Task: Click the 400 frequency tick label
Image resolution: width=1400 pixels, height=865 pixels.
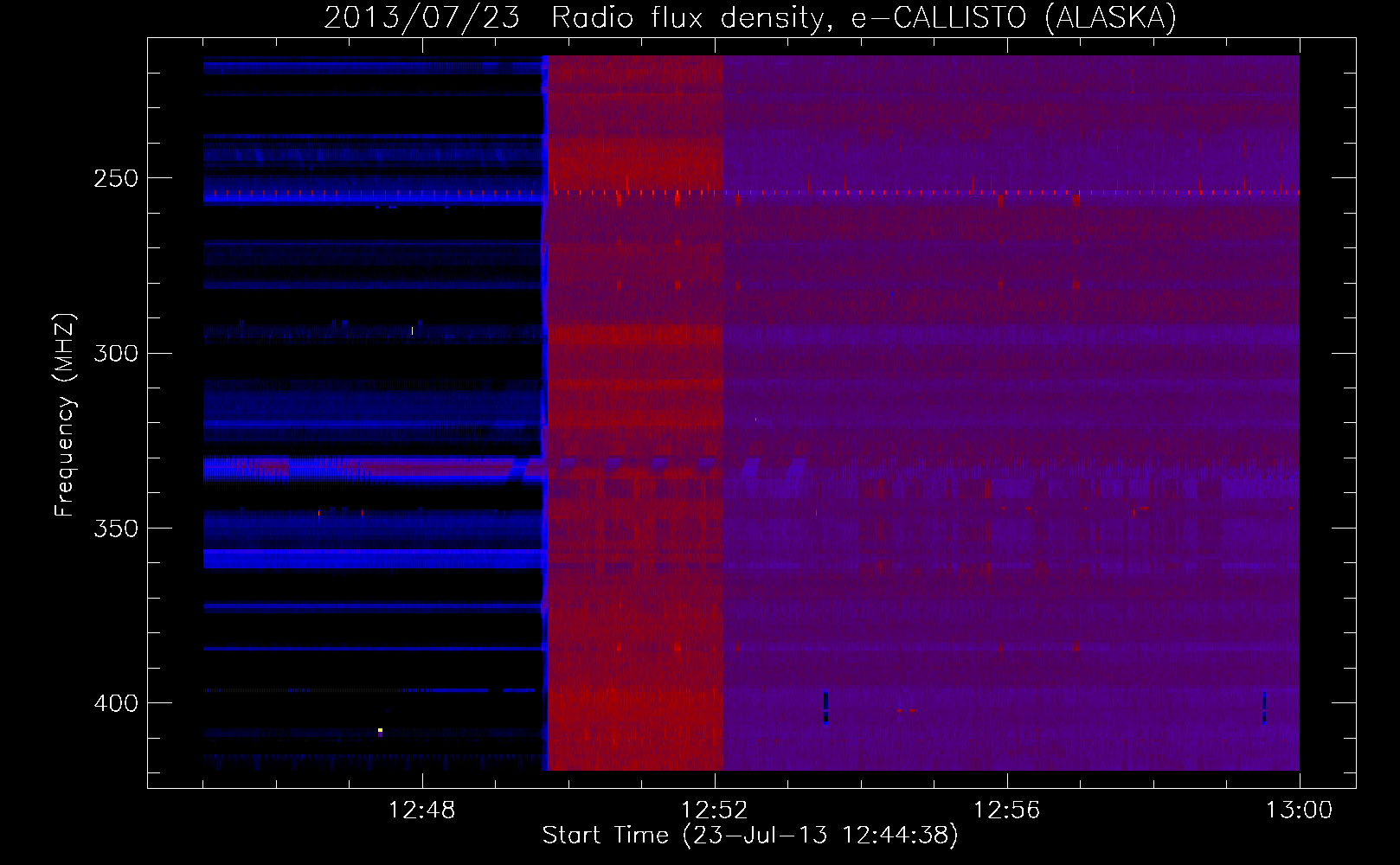Action: point(116,703)
